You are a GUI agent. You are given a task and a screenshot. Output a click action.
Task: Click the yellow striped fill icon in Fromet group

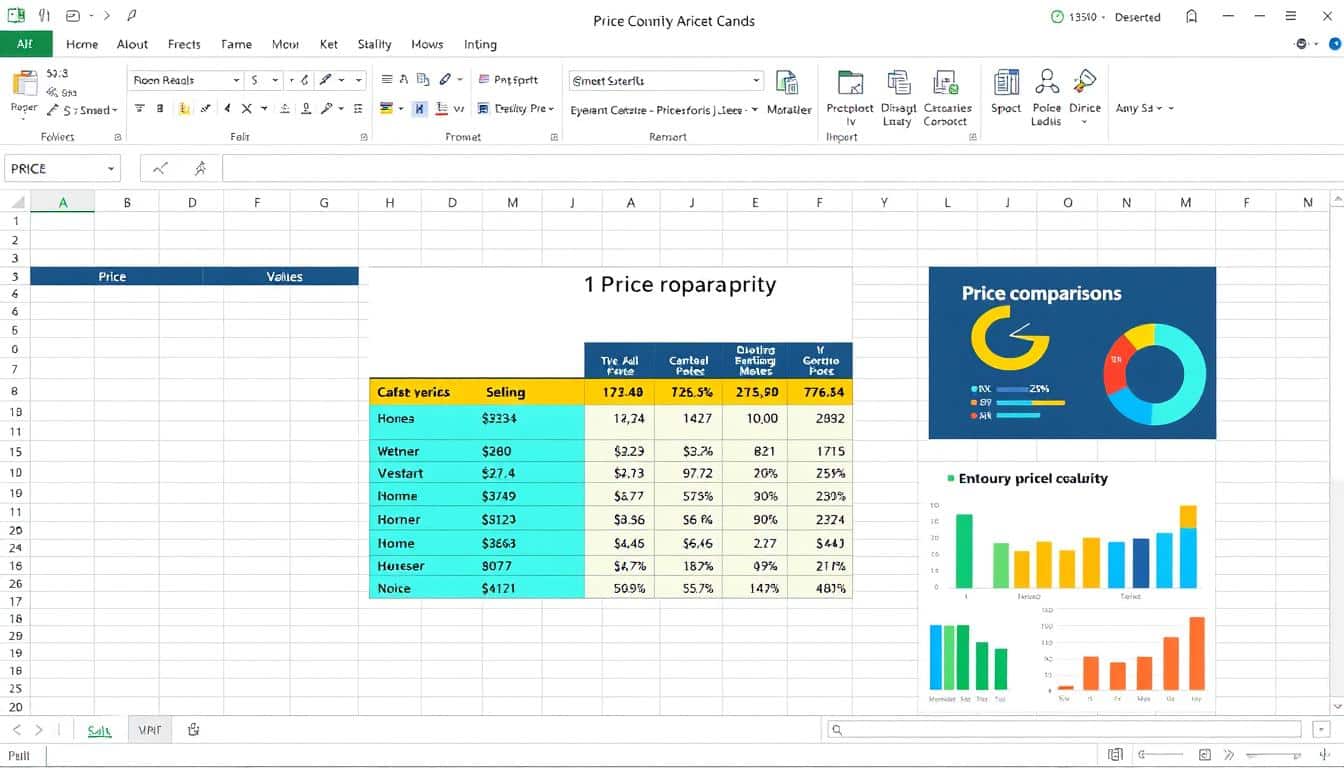click(x=387, y=109)
